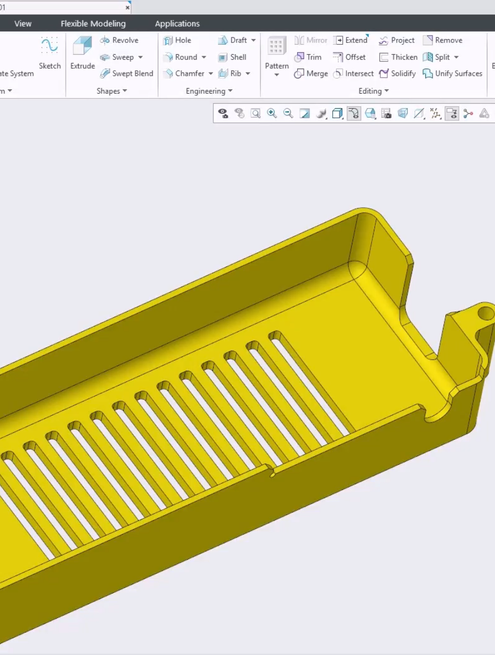Image resolution: width=495 pixels, height=655 pixels.
Task: Use the Shell tool
Action: tap(232, 57)
